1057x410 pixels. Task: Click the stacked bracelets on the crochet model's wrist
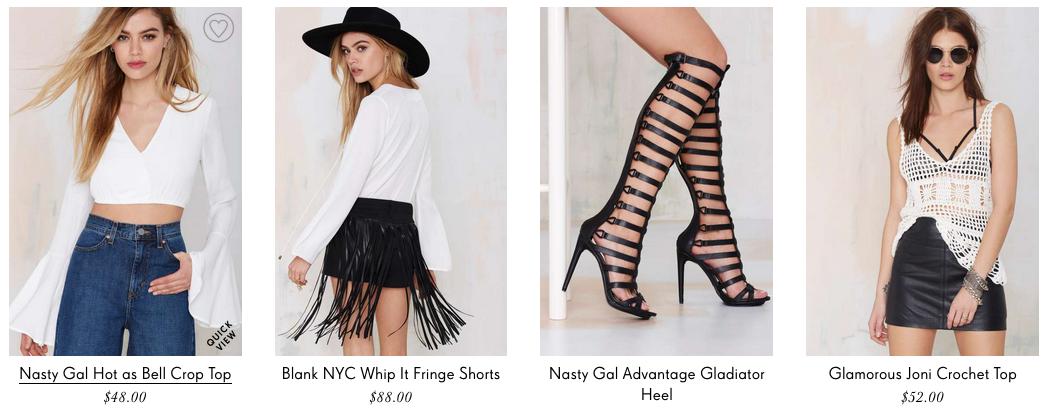click(x=973, y=285)
